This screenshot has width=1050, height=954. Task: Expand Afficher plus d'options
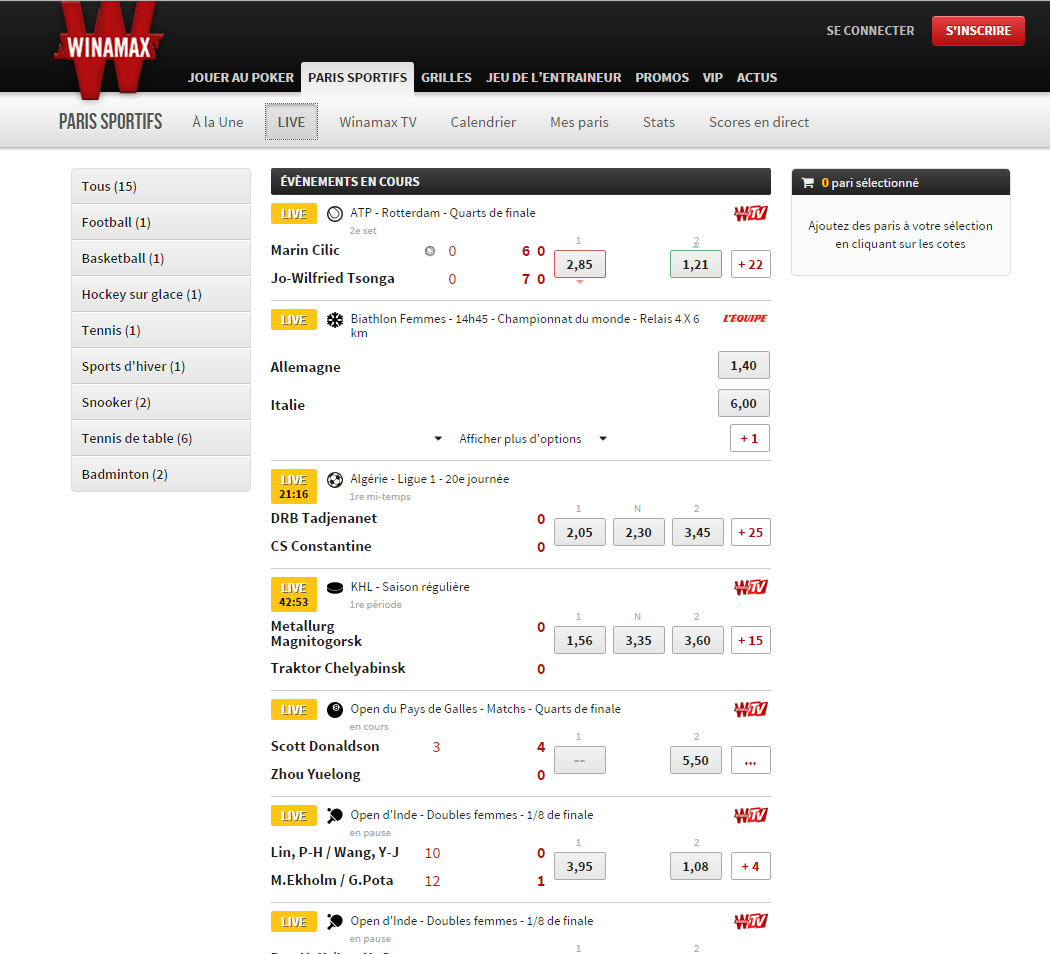[520, 439]
